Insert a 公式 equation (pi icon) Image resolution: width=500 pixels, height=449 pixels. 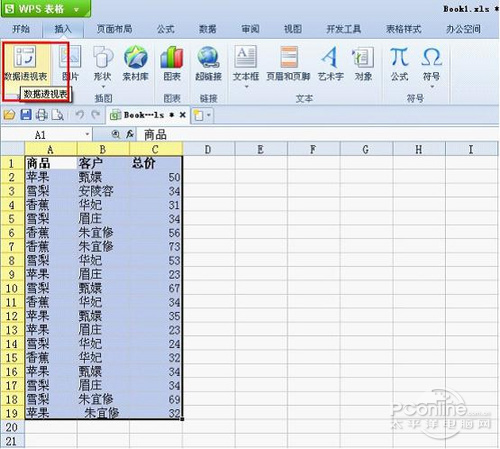(x=399, y=63)
